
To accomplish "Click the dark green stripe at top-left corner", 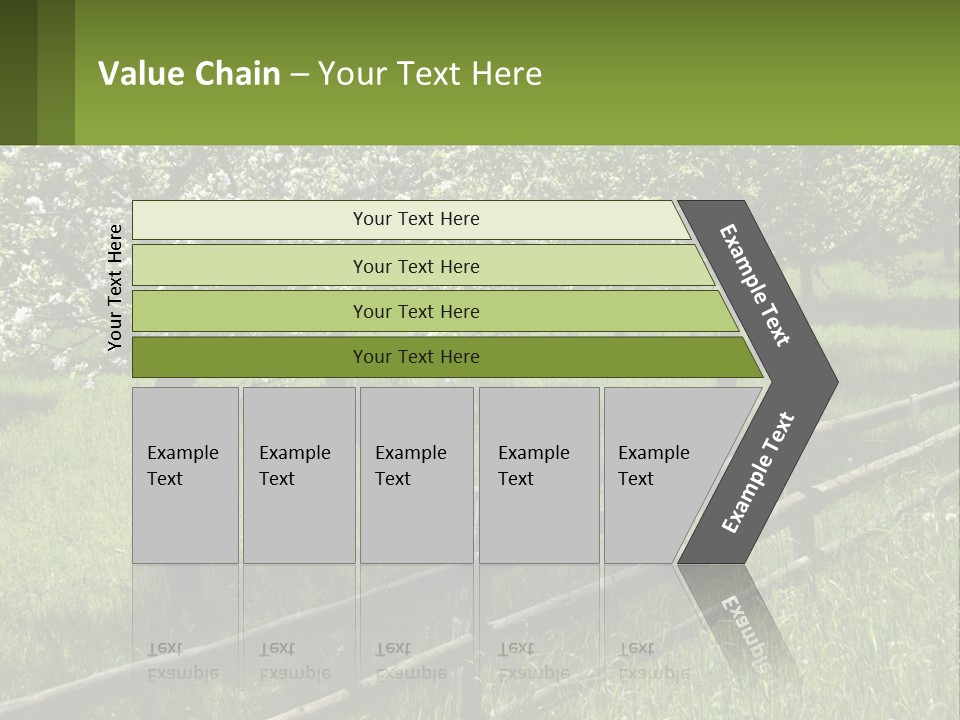I will click(18, 72).
